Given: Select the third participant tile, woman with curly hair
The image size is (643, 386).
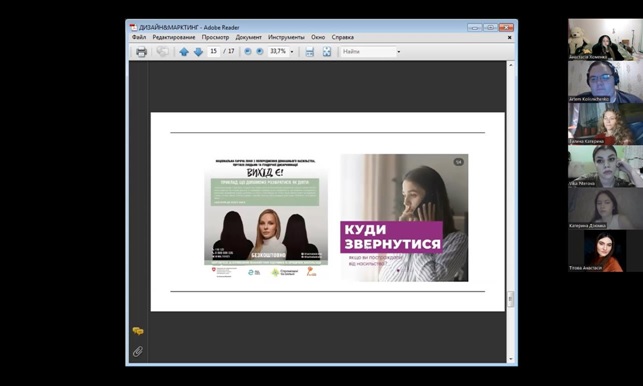Looking at the screenshot, I should (x=605, y=124).
